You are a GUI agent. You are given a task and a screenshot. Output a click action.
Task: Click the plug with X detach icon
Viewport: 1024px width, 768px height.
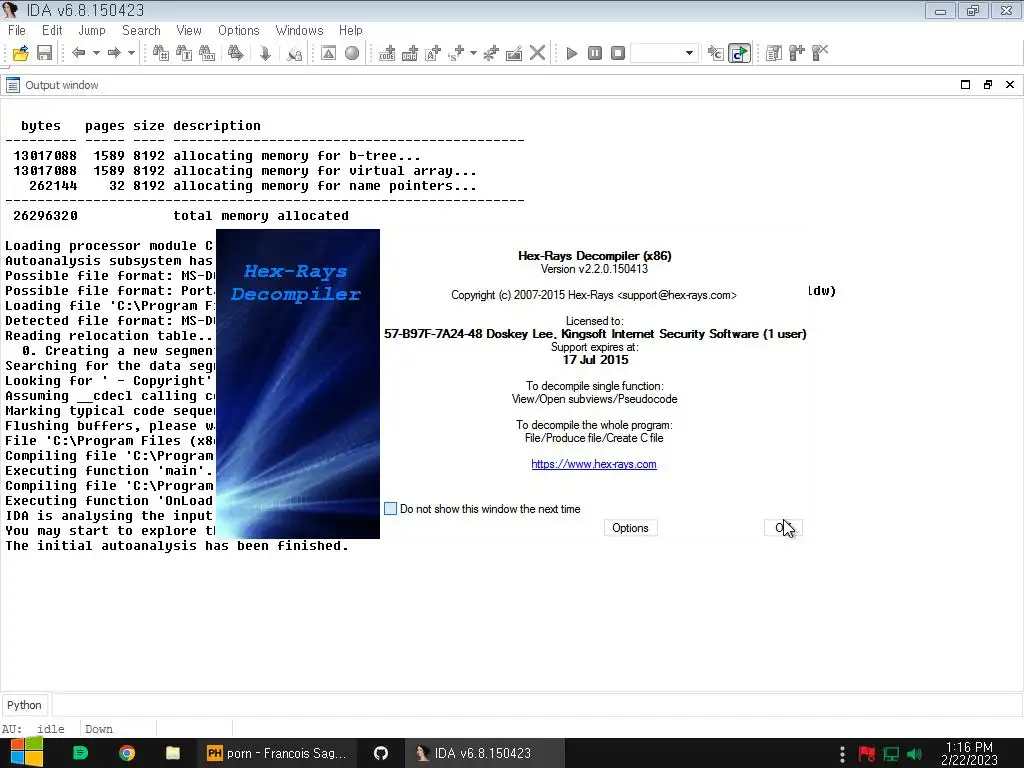tap(820, 53)
